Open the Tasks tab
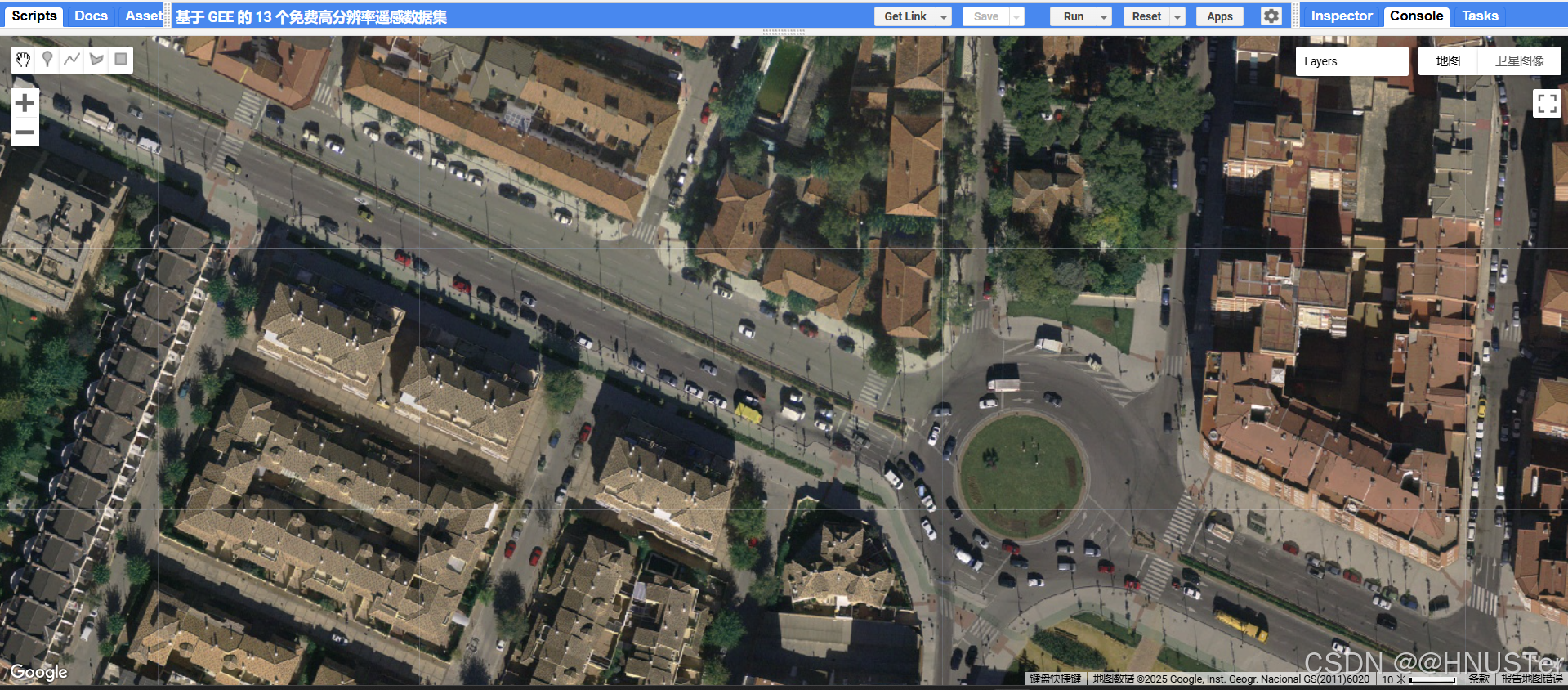This screenshot has width=1568, height=690. 1480,16
